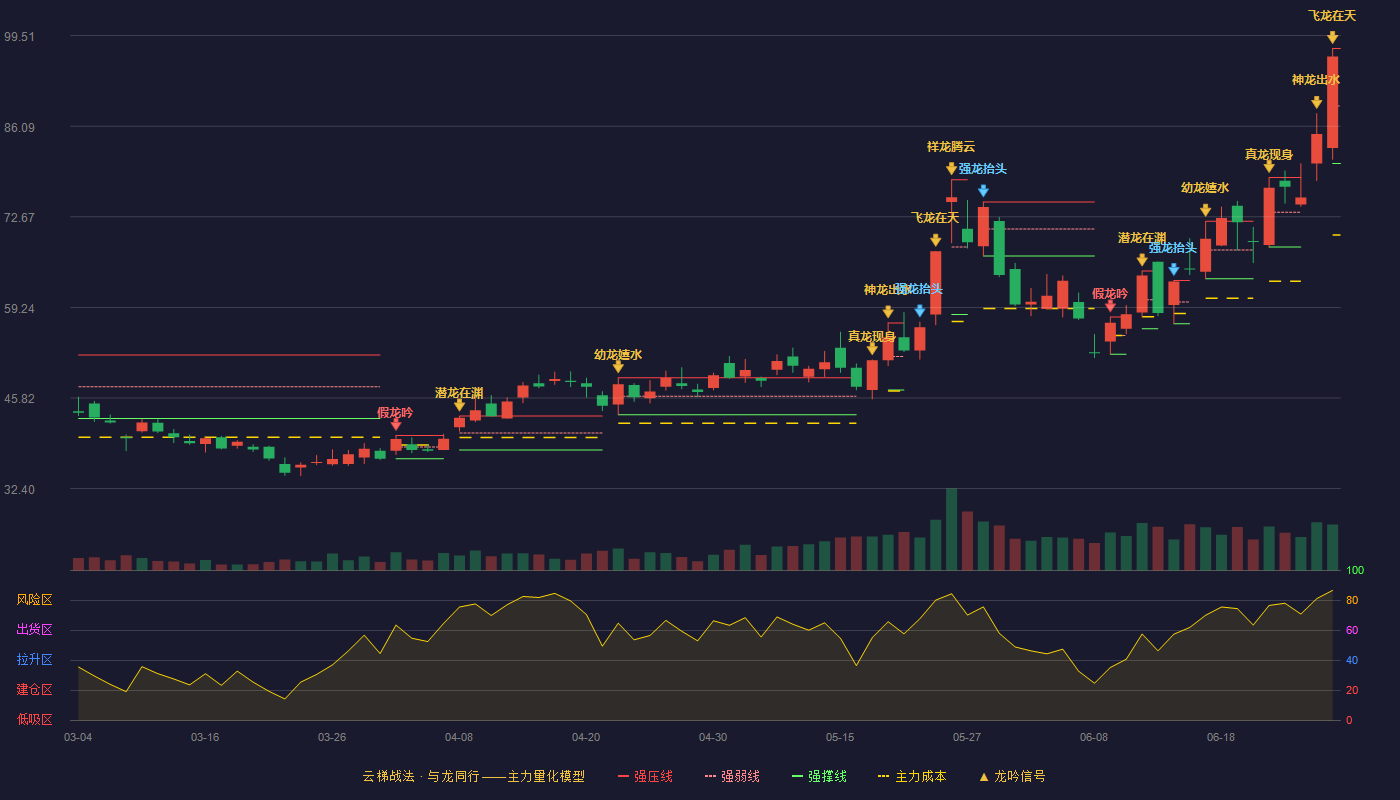Click the 03-16 date axis label
The width and height of the screenshot is (1400, 800).
click(x=205, y=737)
